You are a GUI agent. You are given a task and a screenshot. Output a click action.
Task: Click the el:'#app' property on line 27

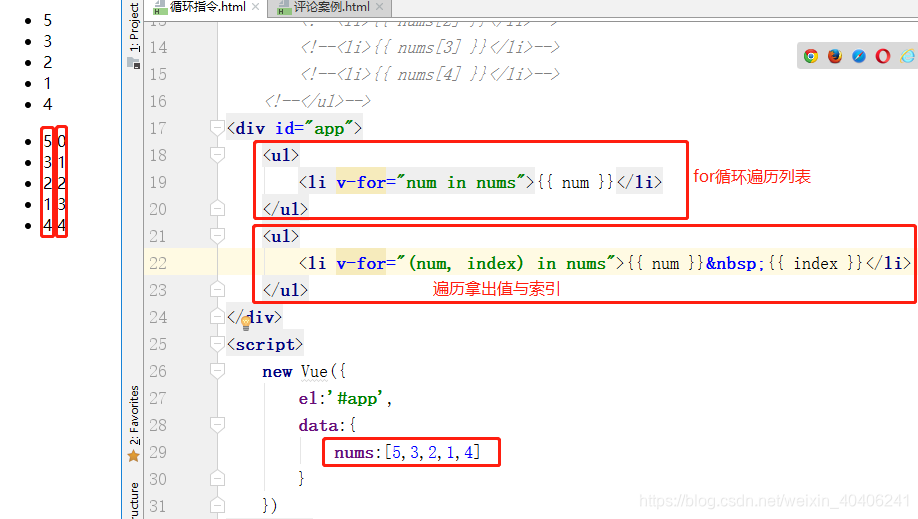(x=345, y=398)
